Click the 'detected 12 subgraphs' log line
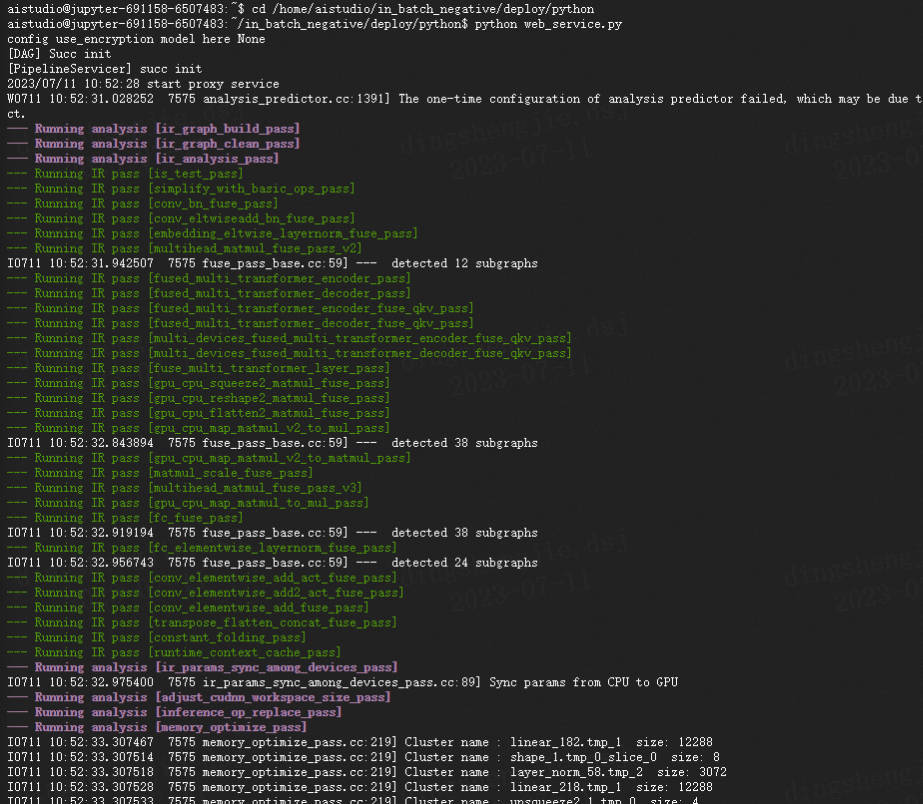The width and height of the screenshot is (923, 804). tap(272, 264)
